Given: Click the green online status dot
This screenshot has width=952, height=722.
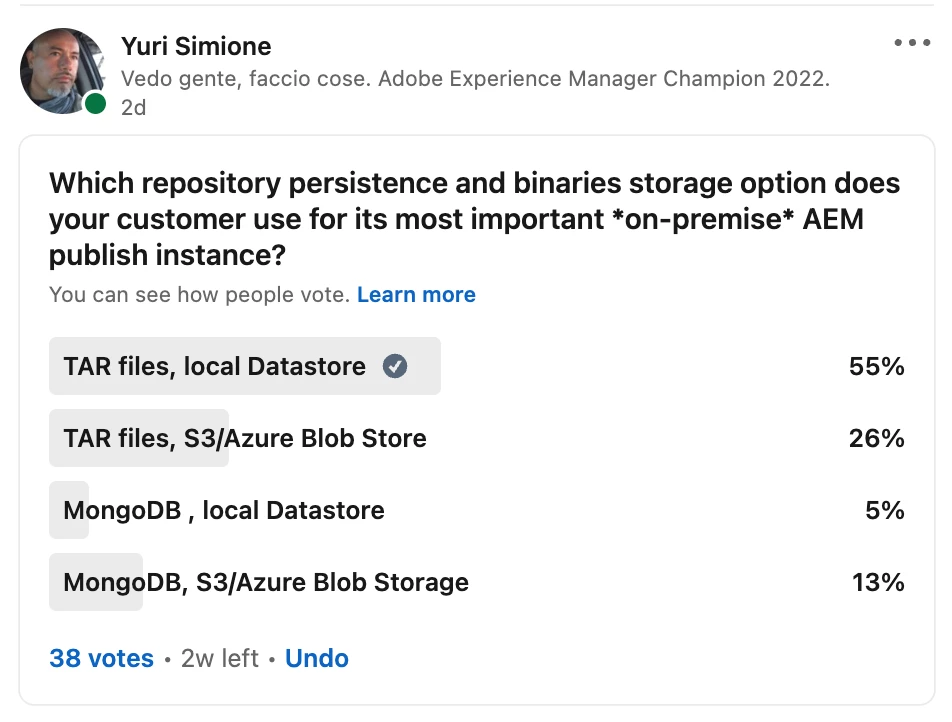Looking at the screenshot, I should coord(95,103).
